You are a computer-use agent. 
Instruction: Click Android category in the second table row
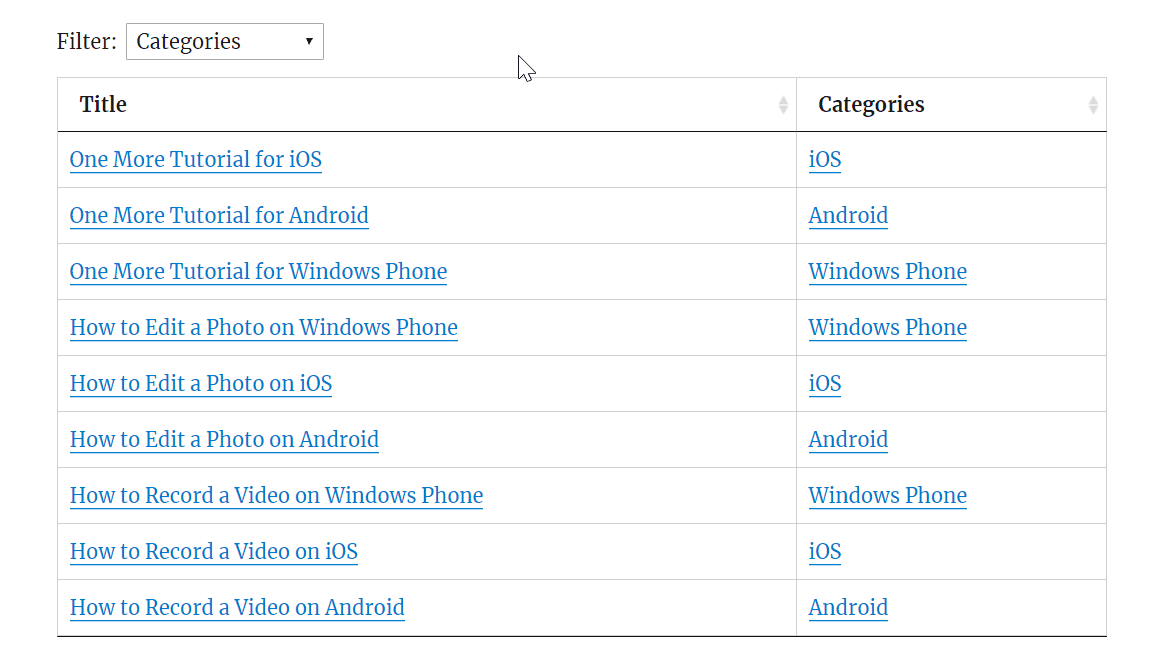[848, 216]
